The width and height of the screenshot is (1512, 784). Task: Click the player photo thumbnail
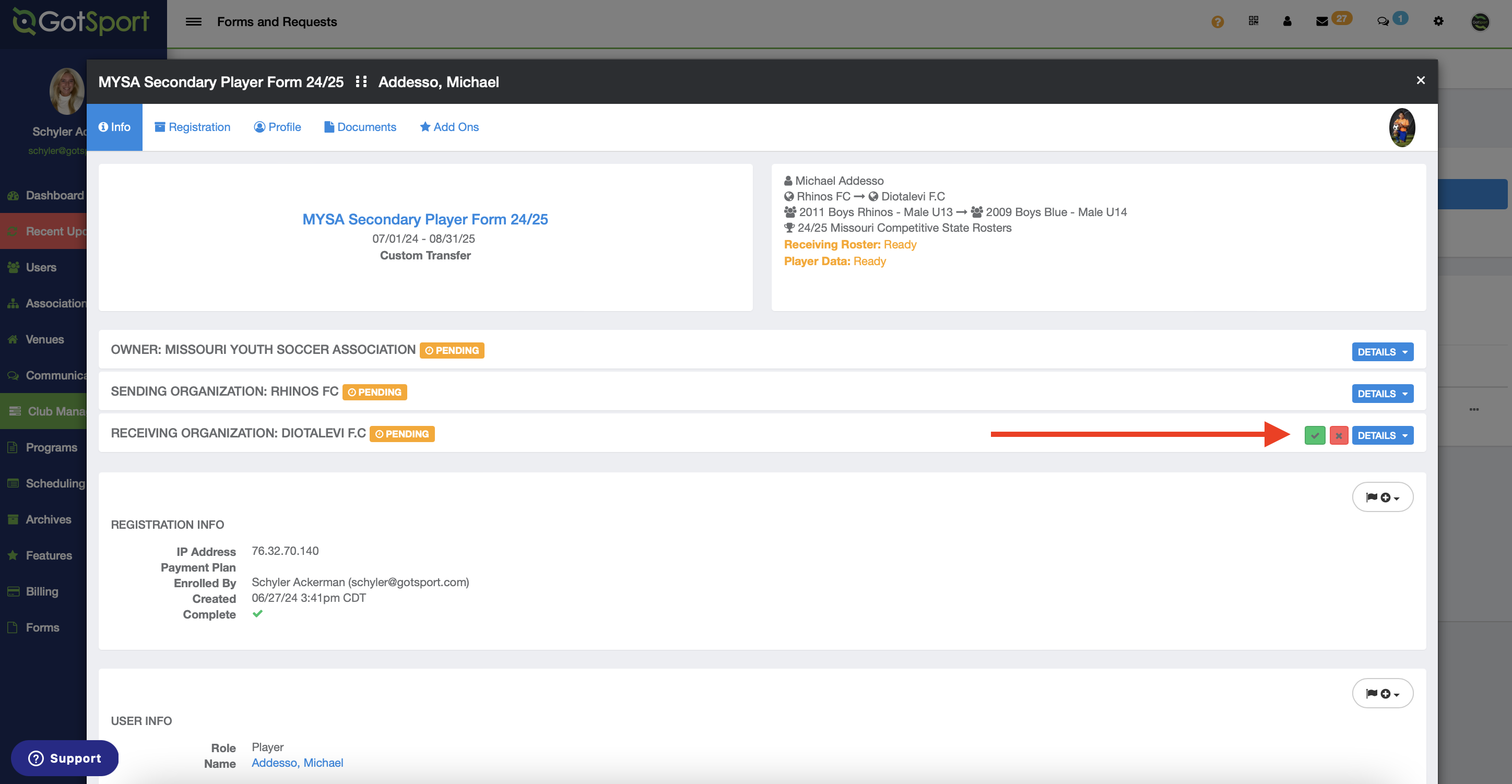1402,127
